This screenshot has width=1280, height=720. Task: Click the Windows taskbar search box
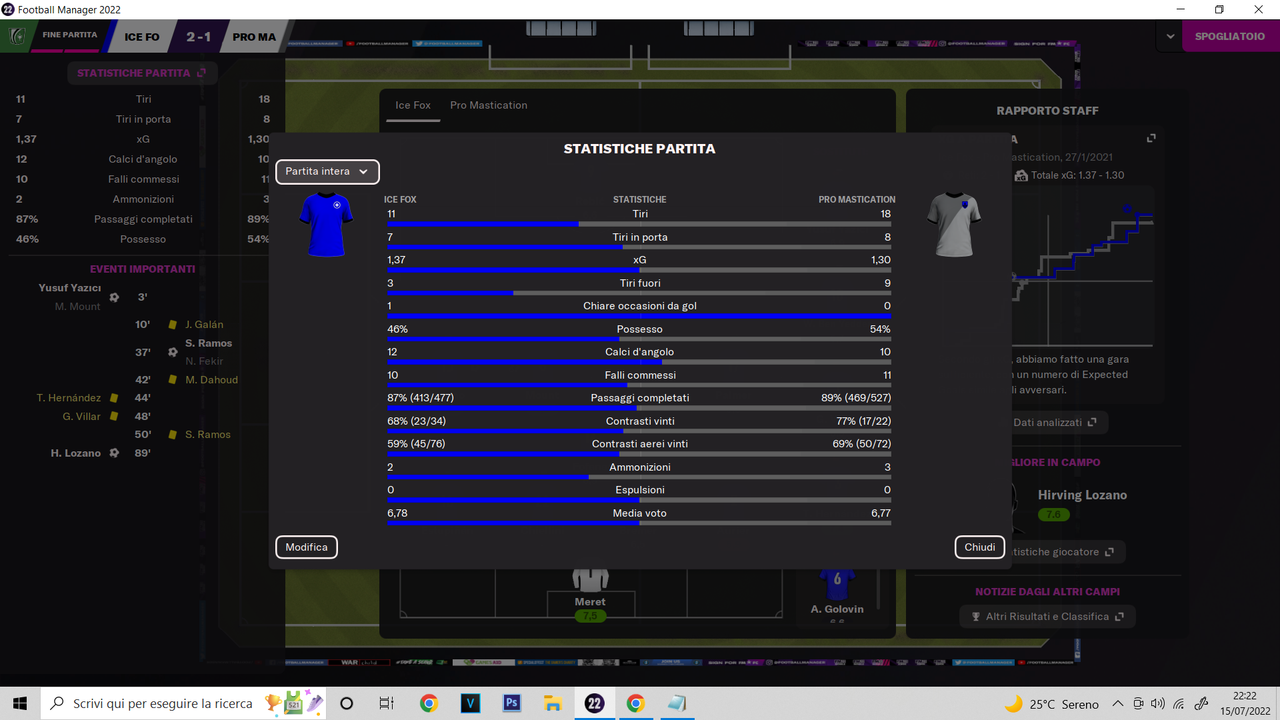[x=184, y=704]
